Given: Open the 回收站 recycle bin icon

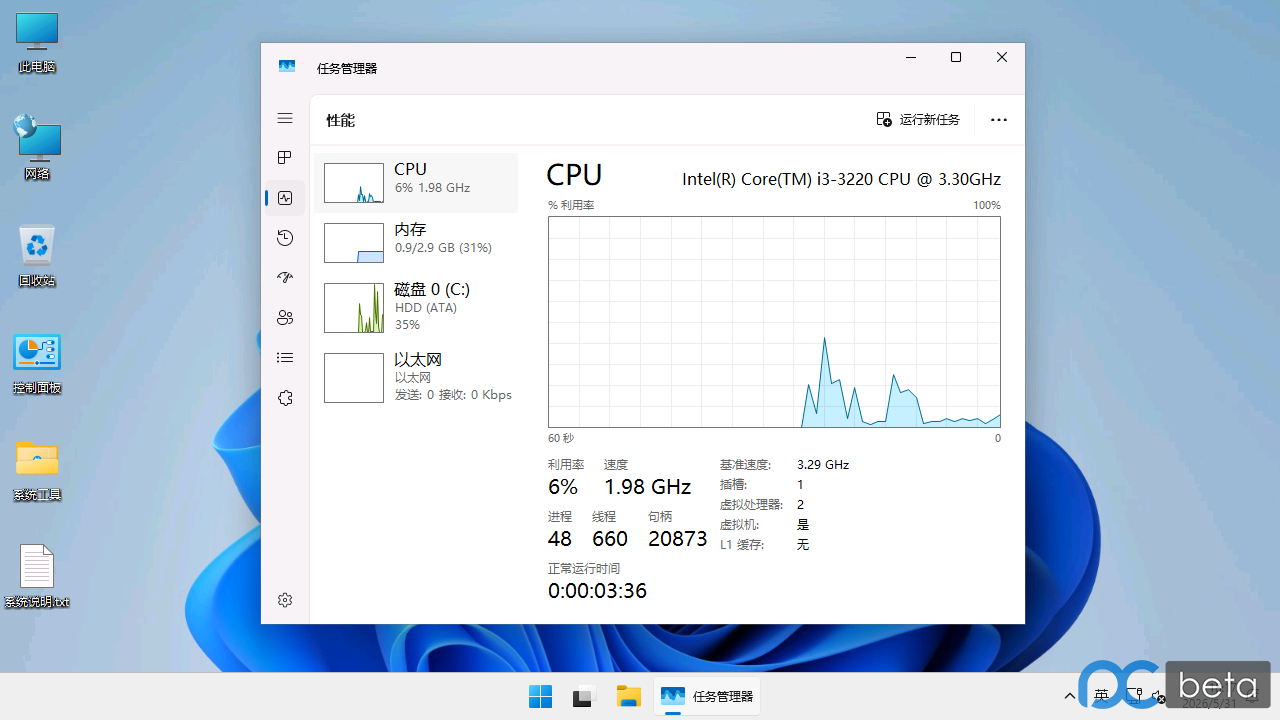Looking at the screenshot, I should coord(37,256).
